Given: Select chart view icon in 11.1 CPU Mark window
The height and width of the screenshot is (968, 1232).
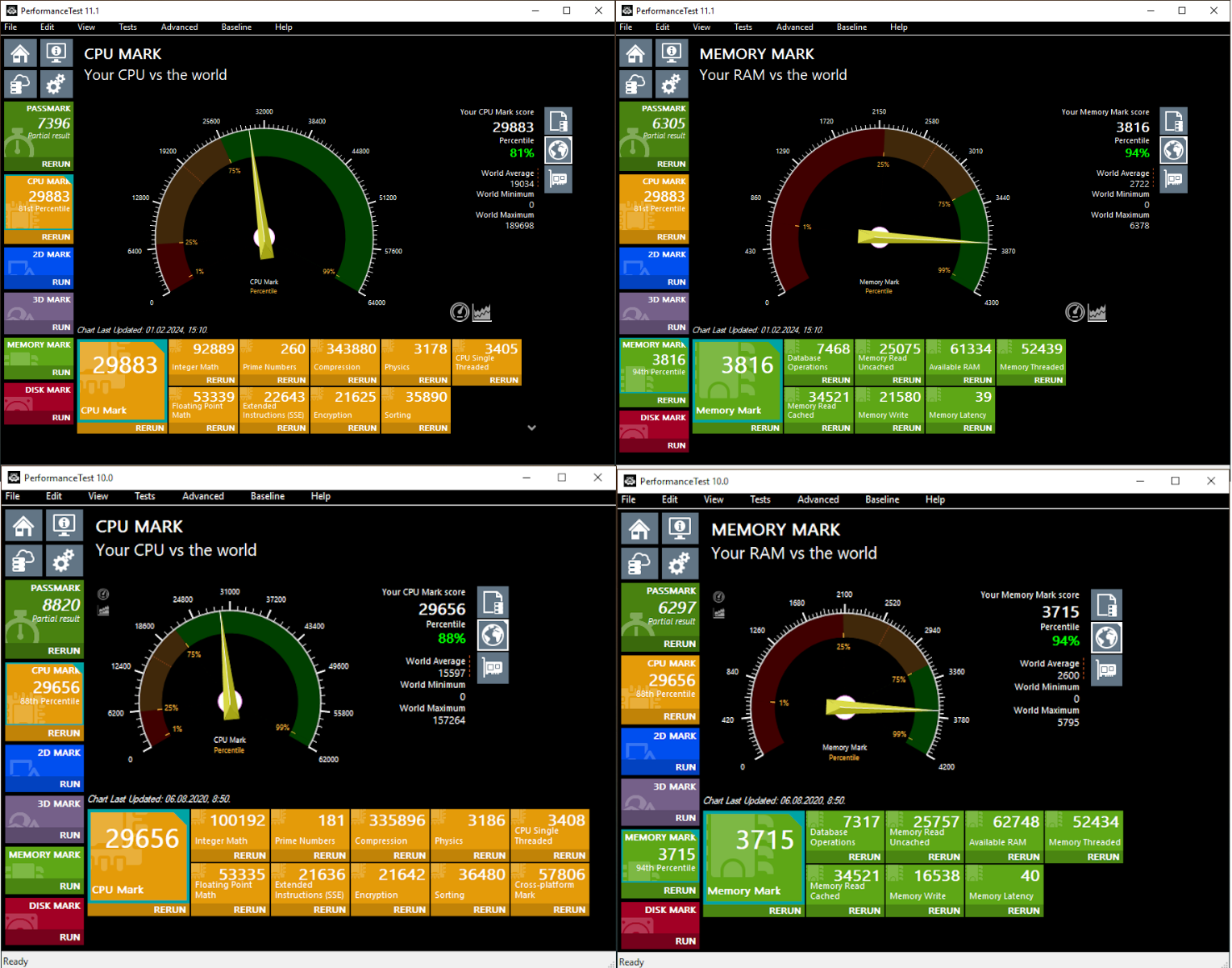Looking at the screenshot, I should (x=482, y=312).
